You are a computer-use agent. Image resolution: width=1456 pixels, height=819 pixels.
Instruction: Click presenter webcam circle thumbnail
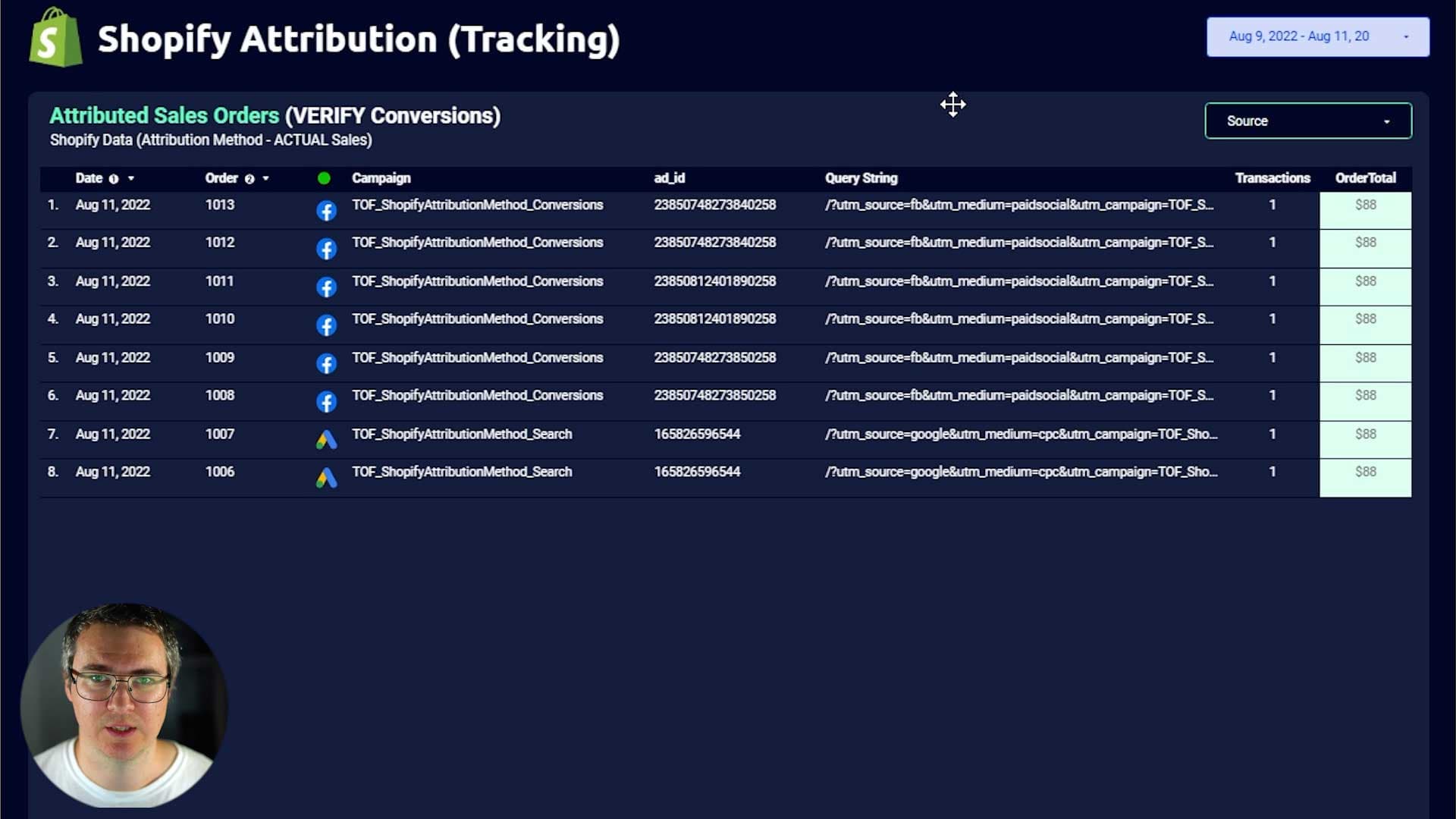[124, 705]
